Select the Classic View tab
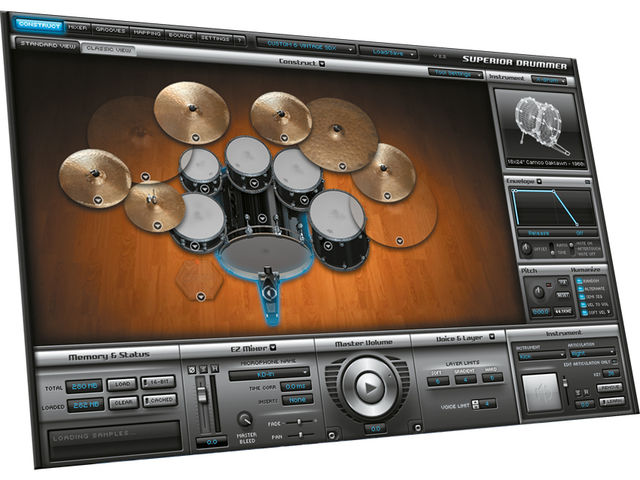The height and width of the screenshot is (480, 640). tap(109, 49)
